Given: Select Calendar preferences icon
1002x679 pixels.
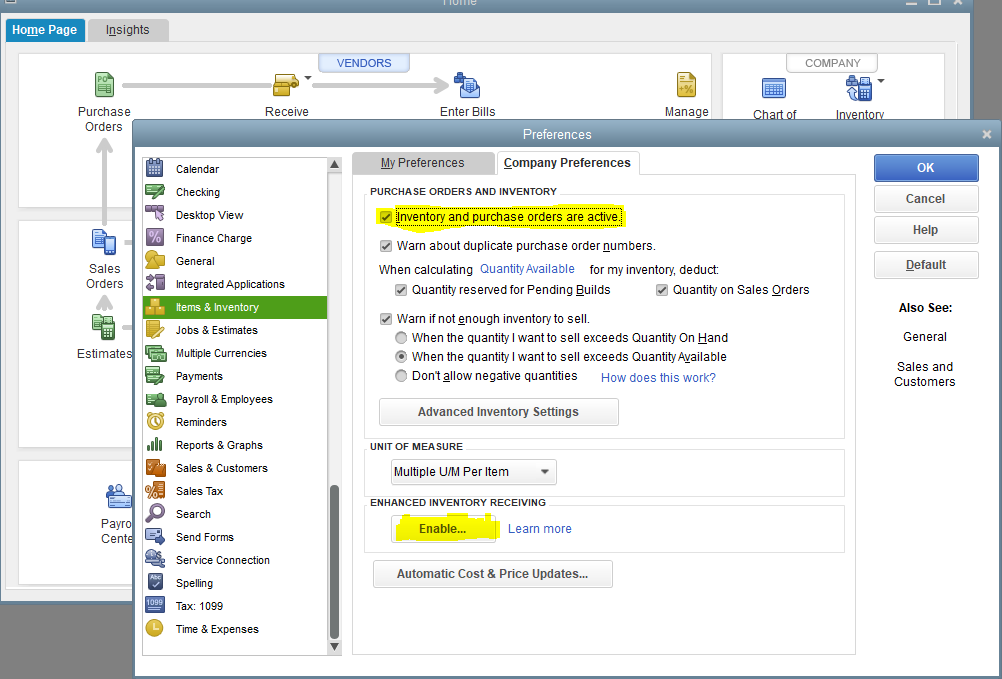Looking at the screenshot, I should 155,169.
